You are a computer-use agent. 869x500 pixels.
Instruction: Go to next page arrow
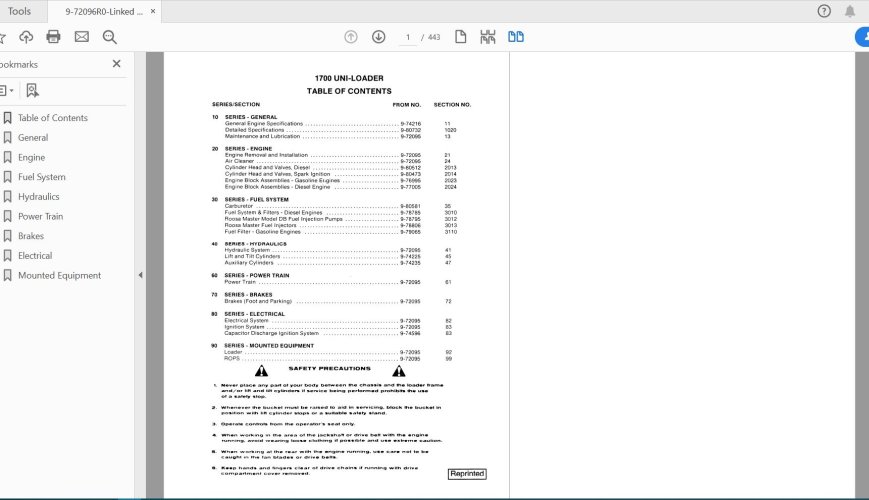tap(378, 37)
